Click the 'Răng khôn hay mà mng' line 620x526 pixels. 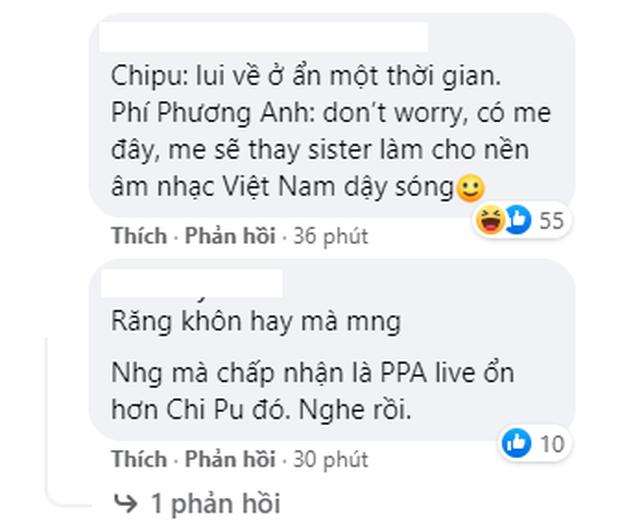coord(256,322)
